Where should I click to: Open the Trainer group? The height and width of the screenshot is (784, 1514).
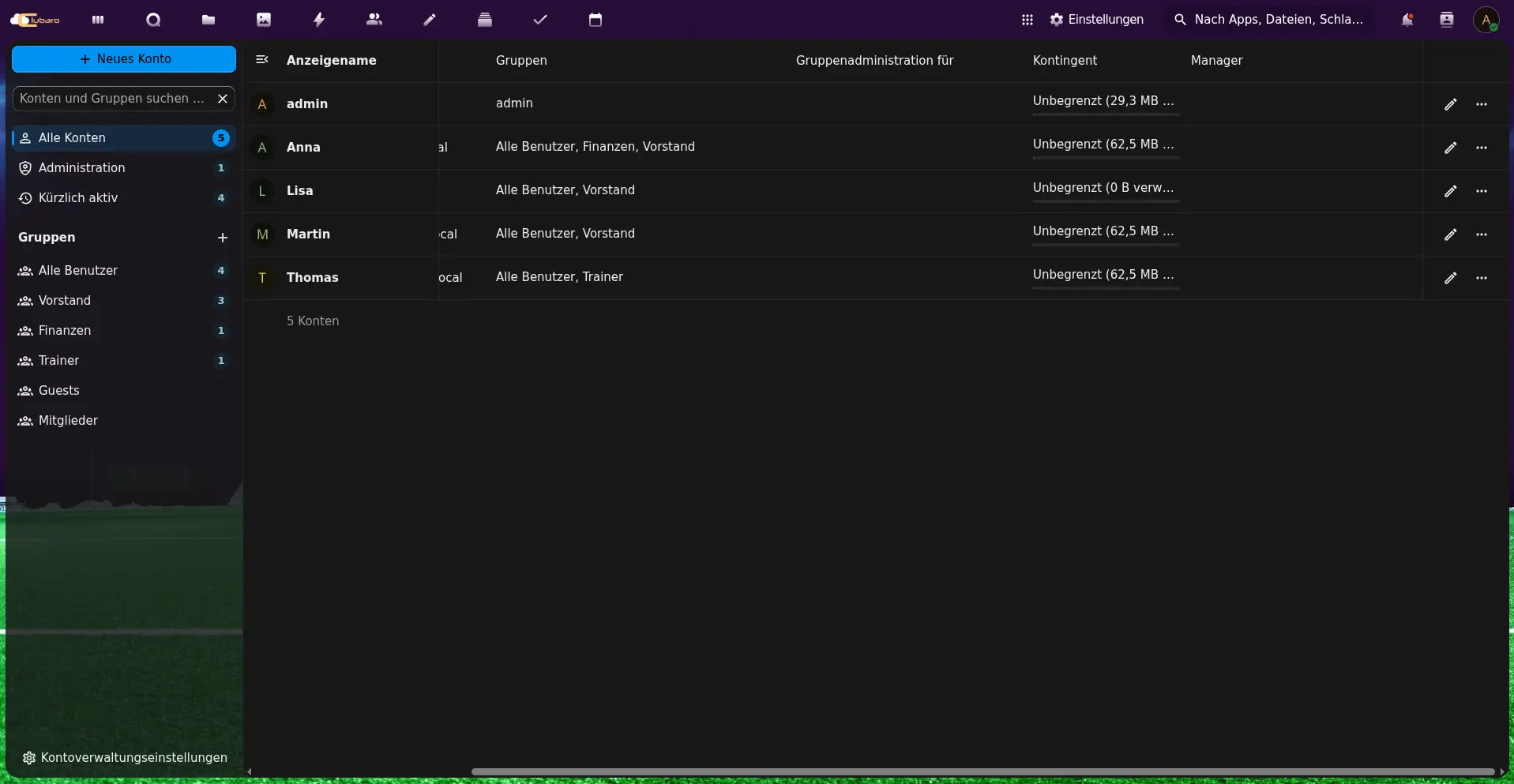[124, 361]
